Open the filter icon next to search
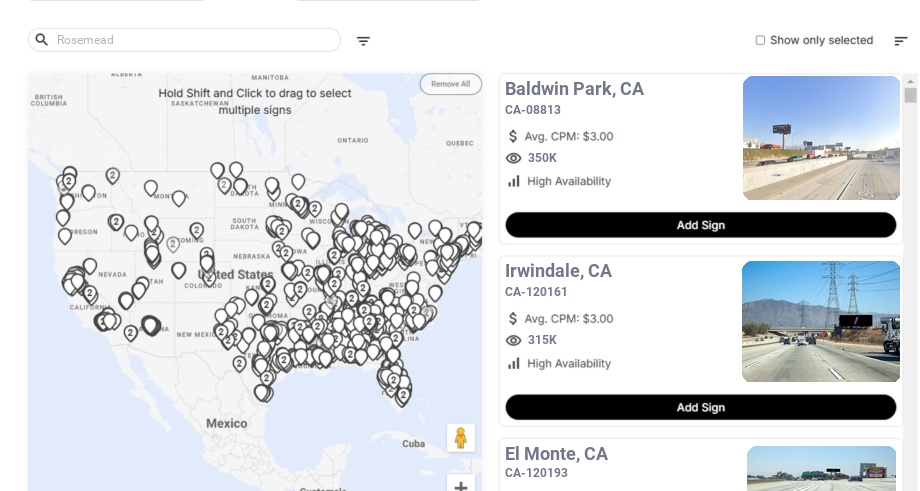This screenshot has width=920, height=491. point(363,41)
